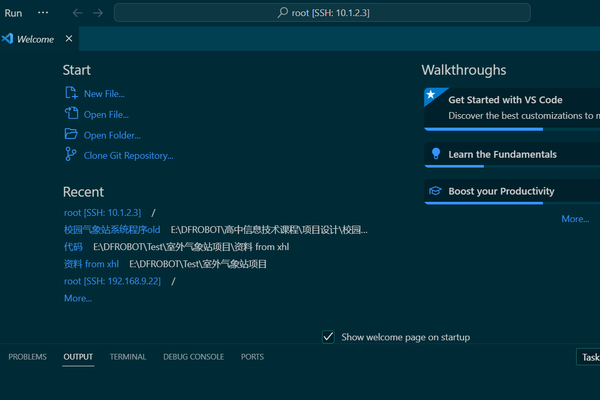Click the command center search box

click(x=322, y=13)
